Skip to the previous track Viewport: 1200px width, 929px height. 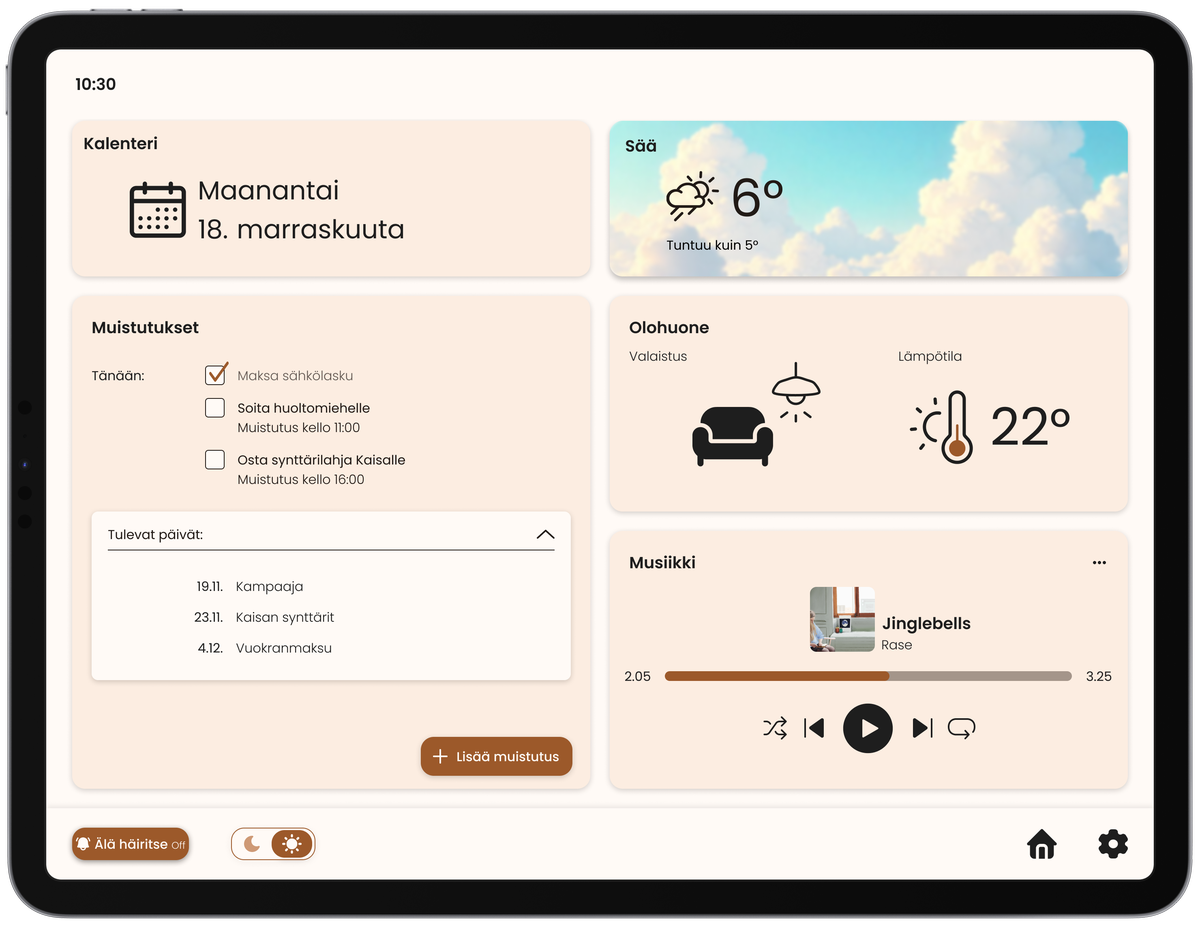tap(814, 728)
